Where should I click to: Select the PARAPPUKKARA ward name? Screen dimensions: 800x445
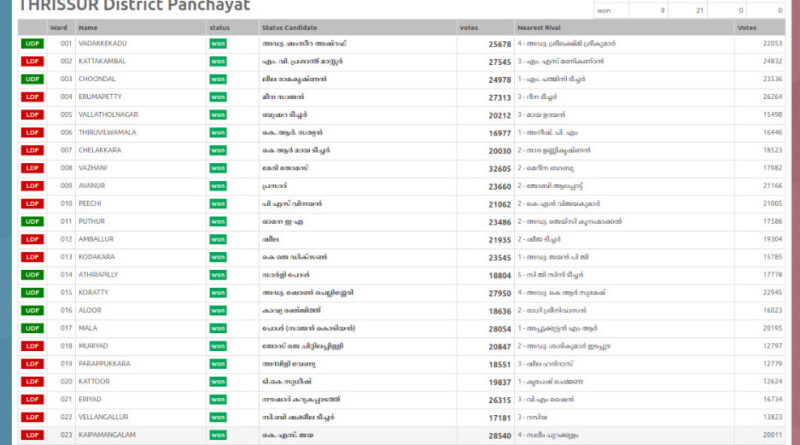tap(104, 363)
